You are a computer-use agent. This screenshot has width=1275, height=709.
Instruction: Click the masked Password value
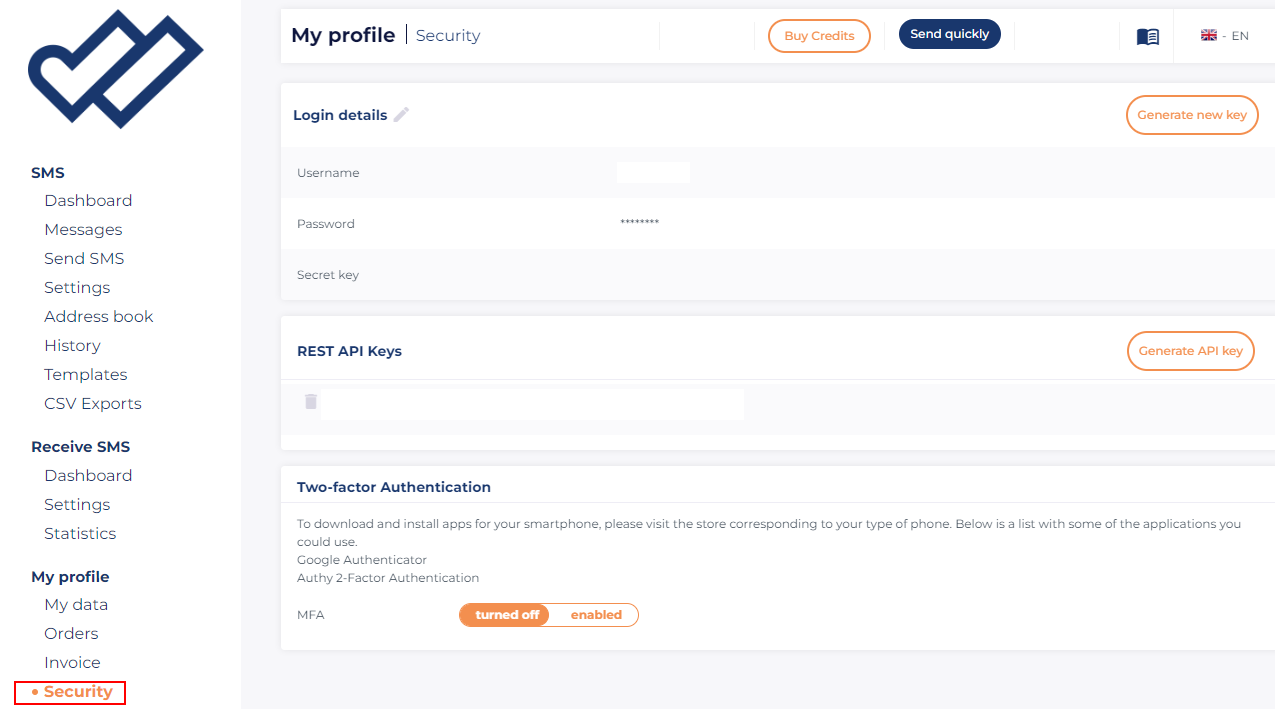(x=639, y=223)
